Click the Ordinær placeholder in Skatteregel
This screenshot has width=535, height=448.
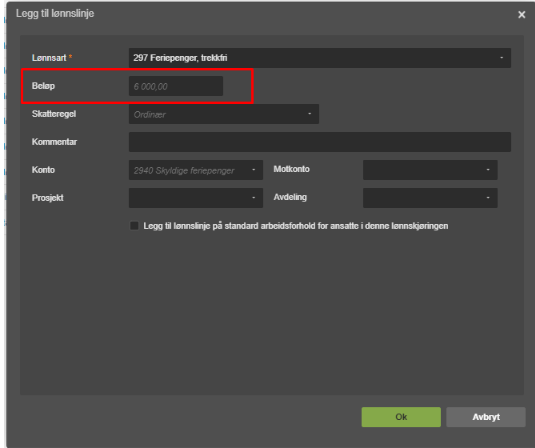pyautogui.click(x=149, y=115)
